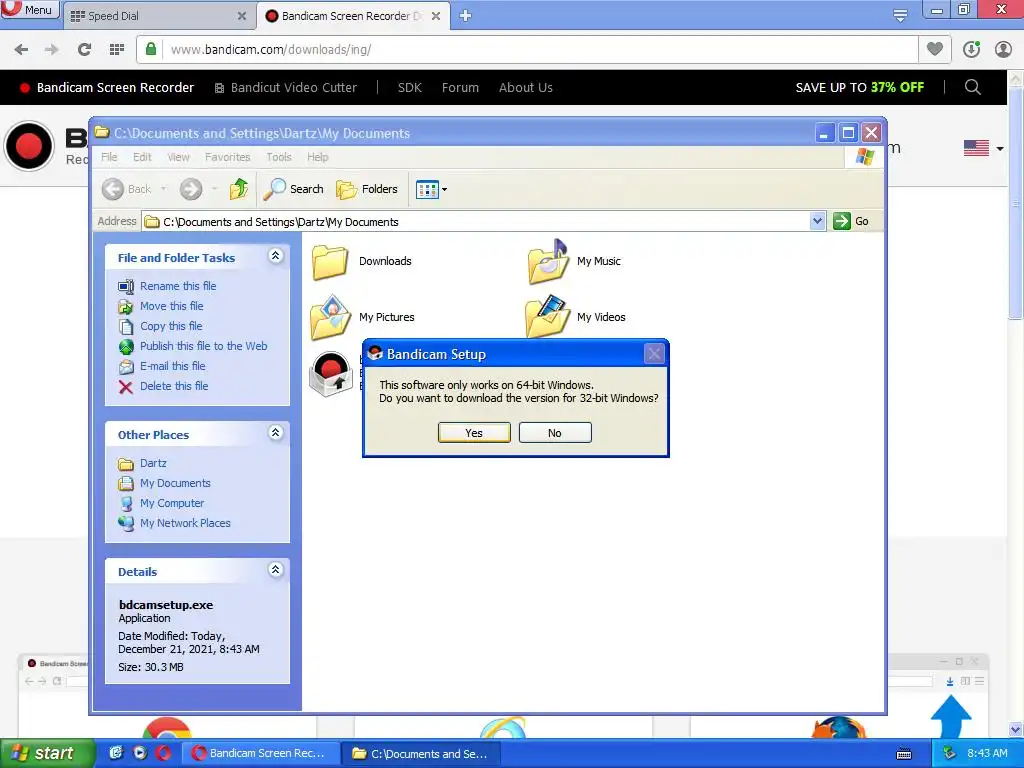
Task: Open the Views dropdown in Explorer toolbar
Action: (x=432, y=189)
